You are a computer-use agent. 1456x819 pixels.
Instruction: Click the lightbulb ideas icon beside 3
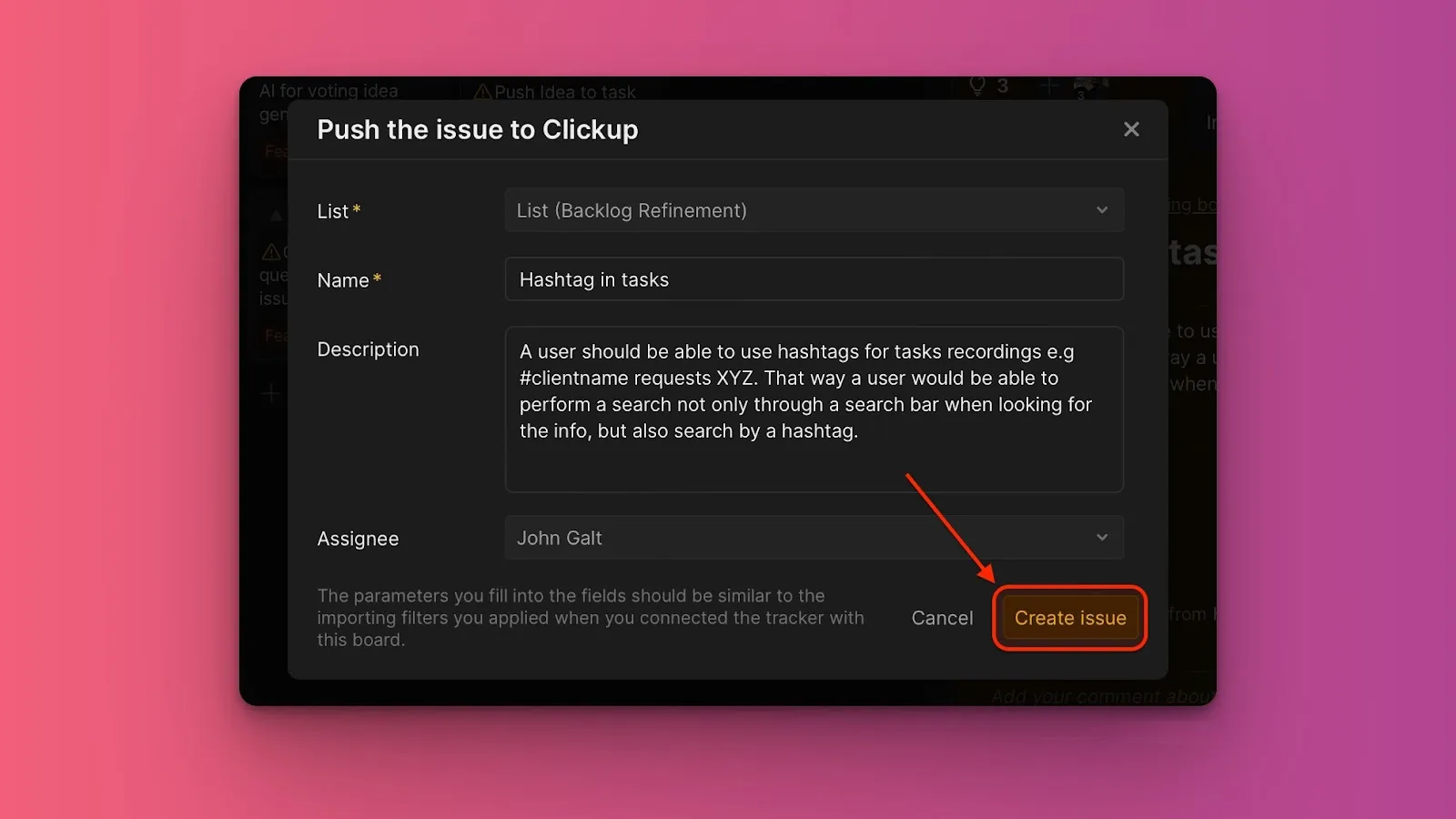(977, 86)
